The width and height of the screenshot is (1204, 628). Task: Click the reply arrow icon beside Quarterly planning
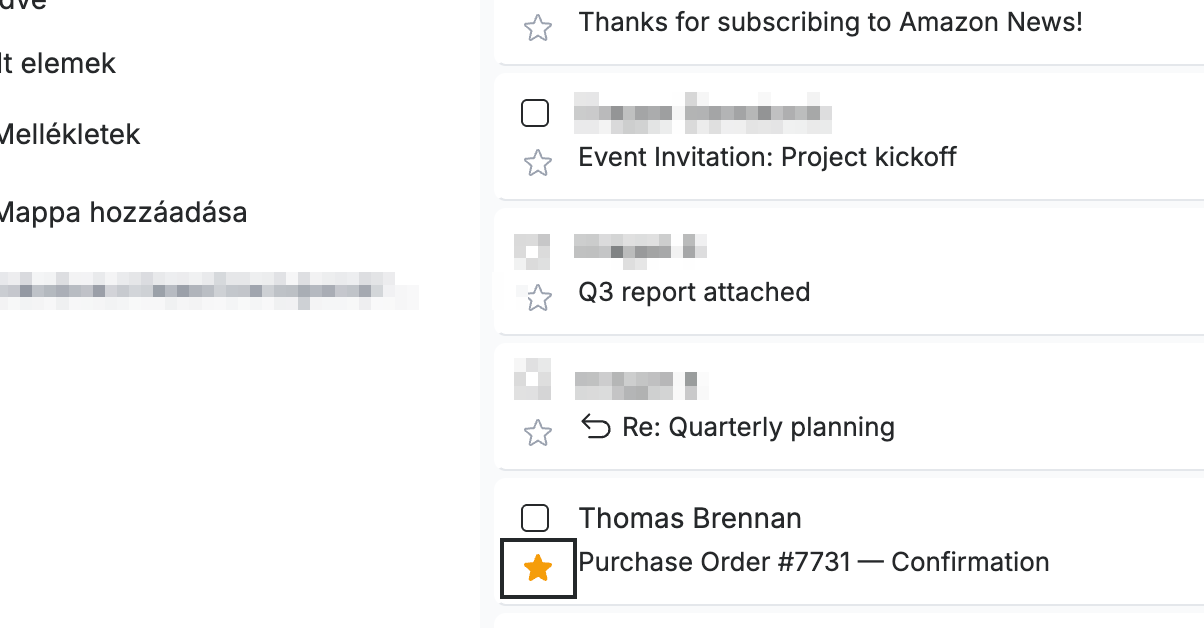(x=596, y=428)
